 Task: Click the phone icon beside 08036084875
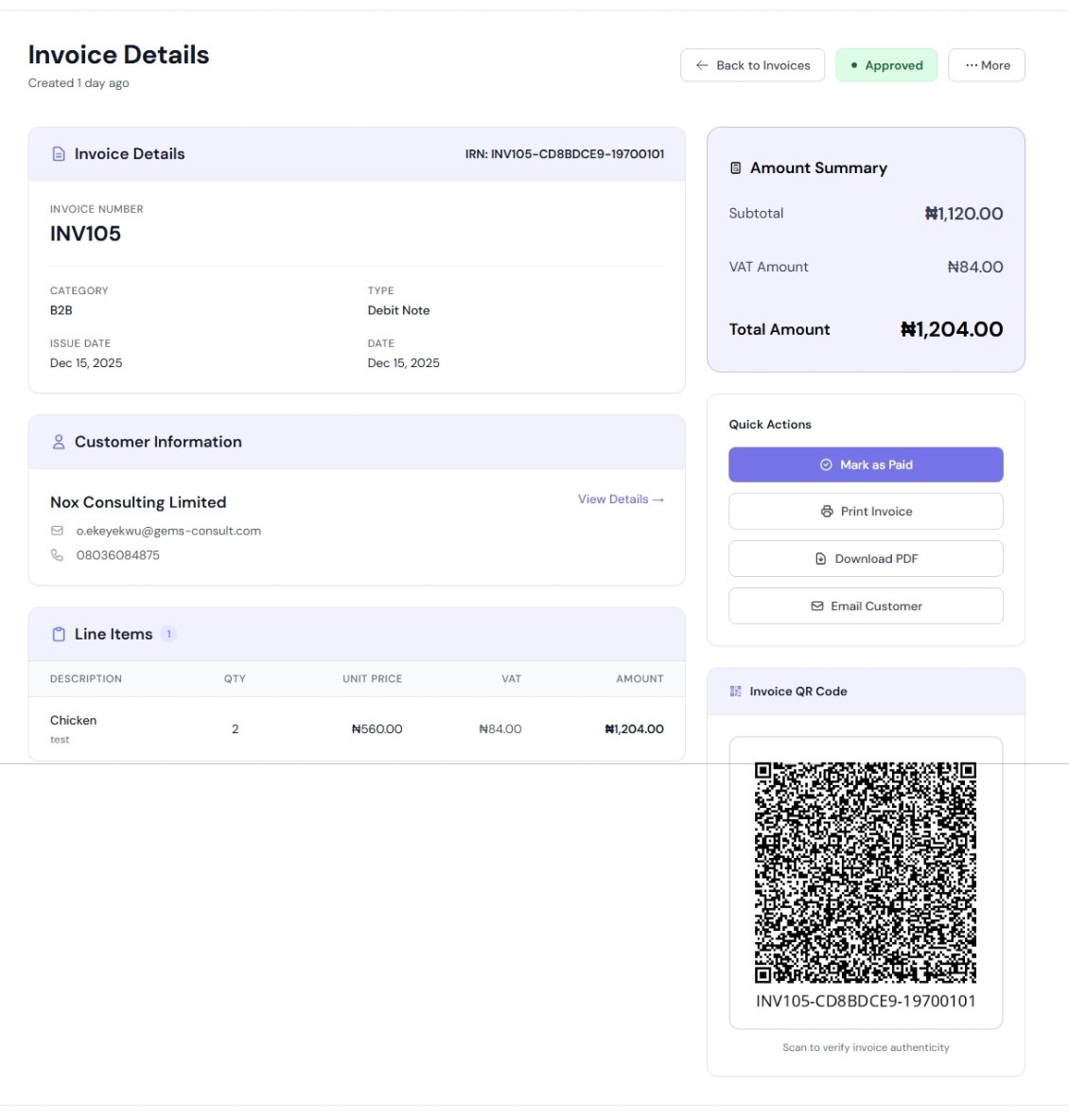pos(59,555)
